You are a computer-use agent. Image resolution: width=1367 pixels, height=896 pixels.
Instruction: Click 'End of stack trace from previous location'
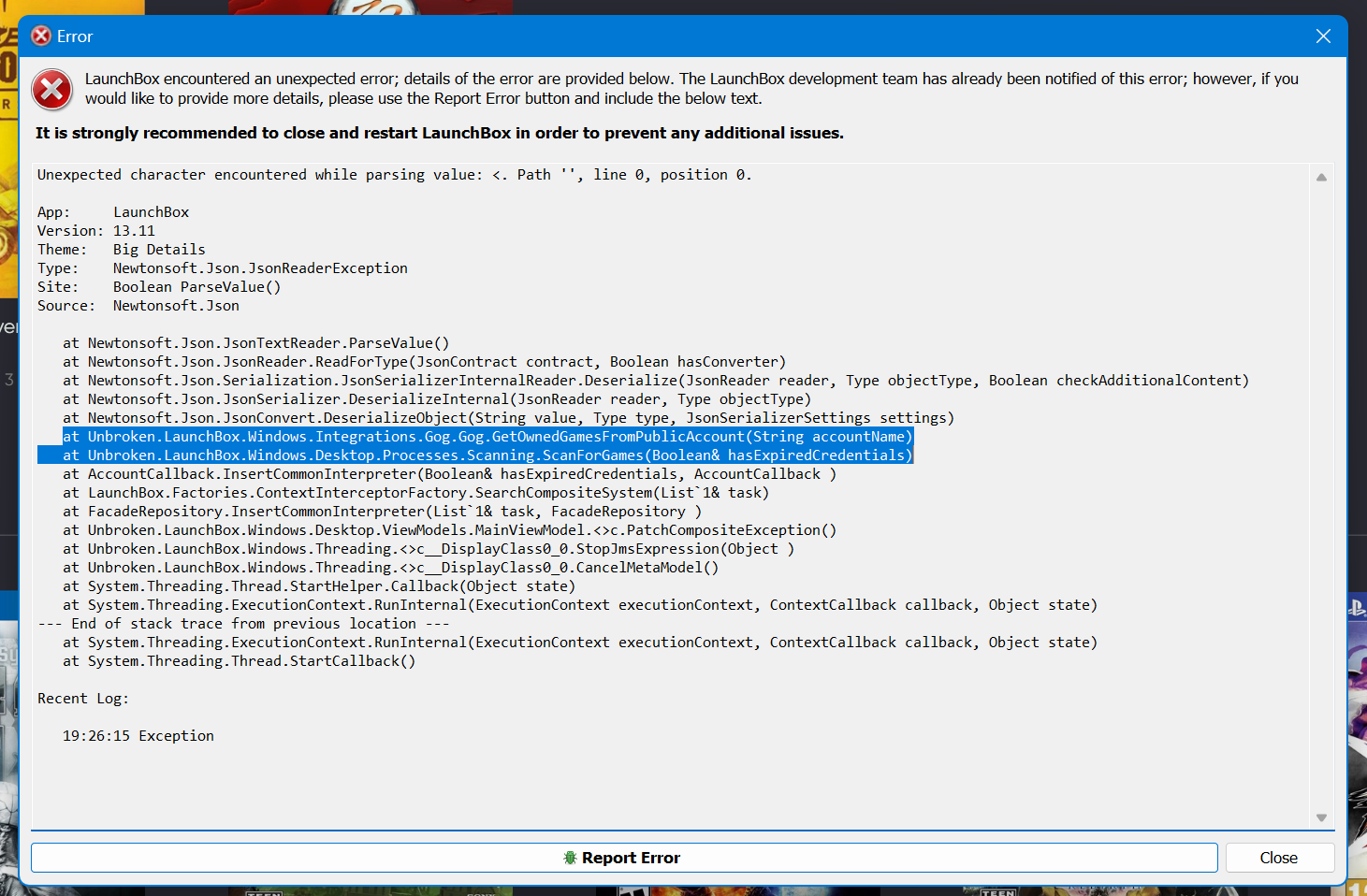coord(244,624)
